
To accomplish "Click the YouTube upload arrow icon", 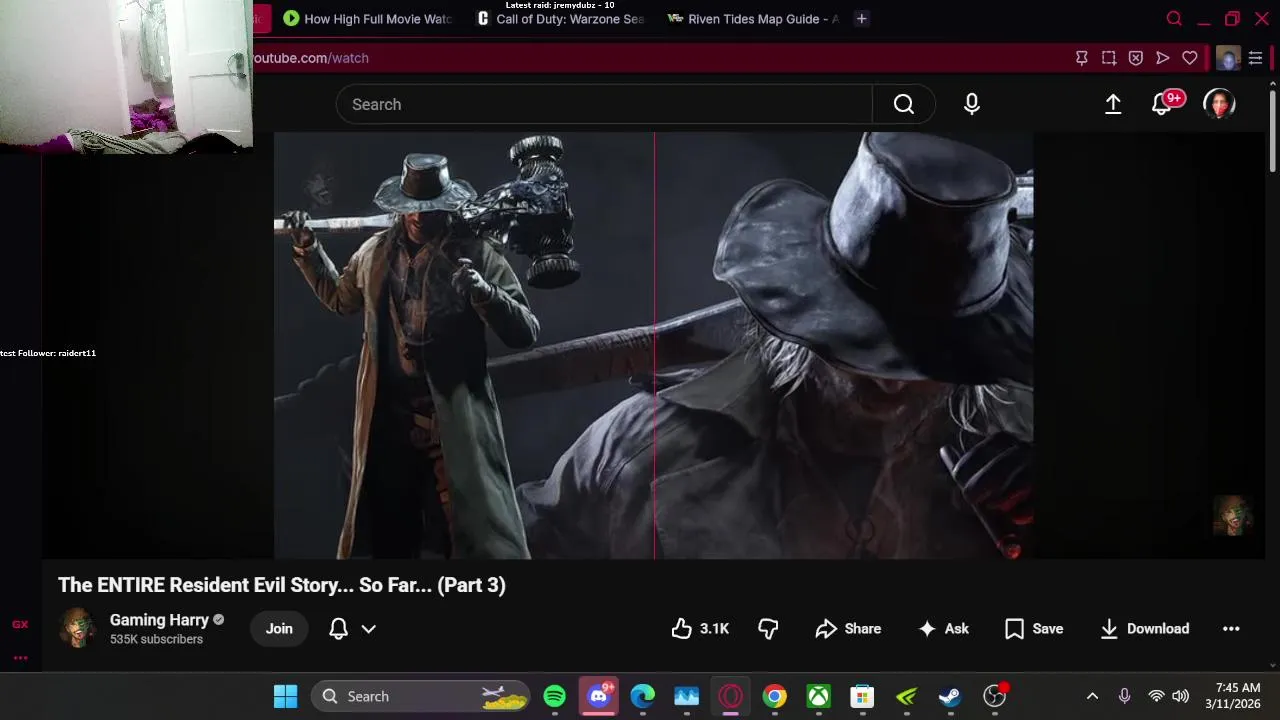I will coord(1113,104).
